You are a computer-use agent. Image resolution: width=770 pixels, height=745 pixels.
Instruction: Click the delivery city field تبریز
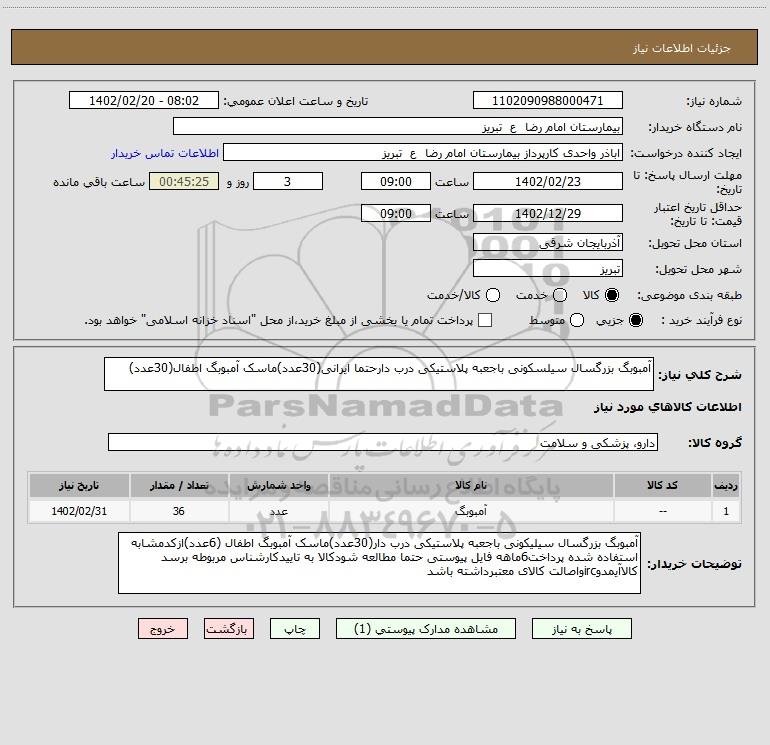tap(548, 269)
